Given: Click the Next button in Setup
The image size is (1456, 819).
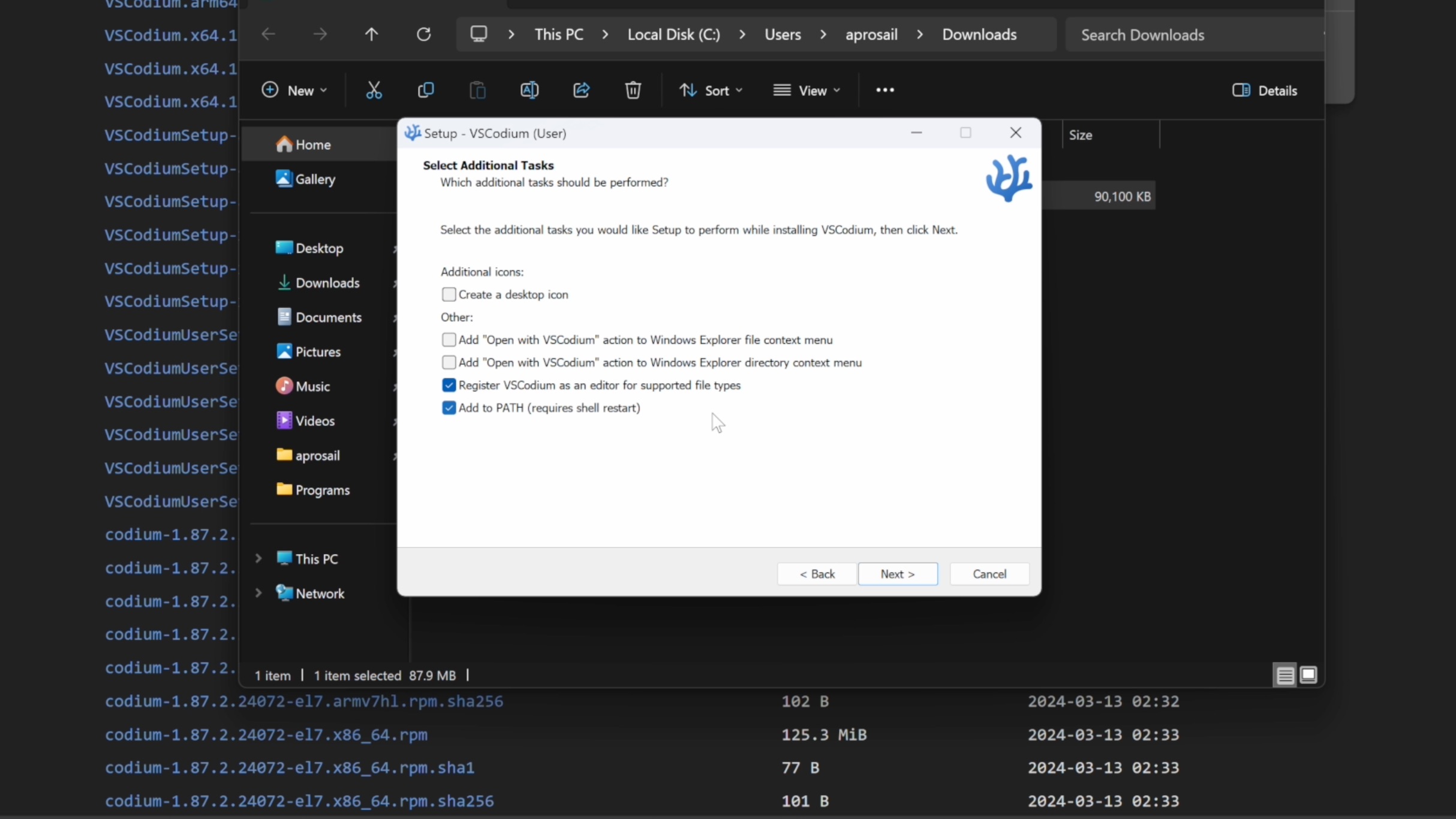Looking at the screenshot, I should click(897, 574).
